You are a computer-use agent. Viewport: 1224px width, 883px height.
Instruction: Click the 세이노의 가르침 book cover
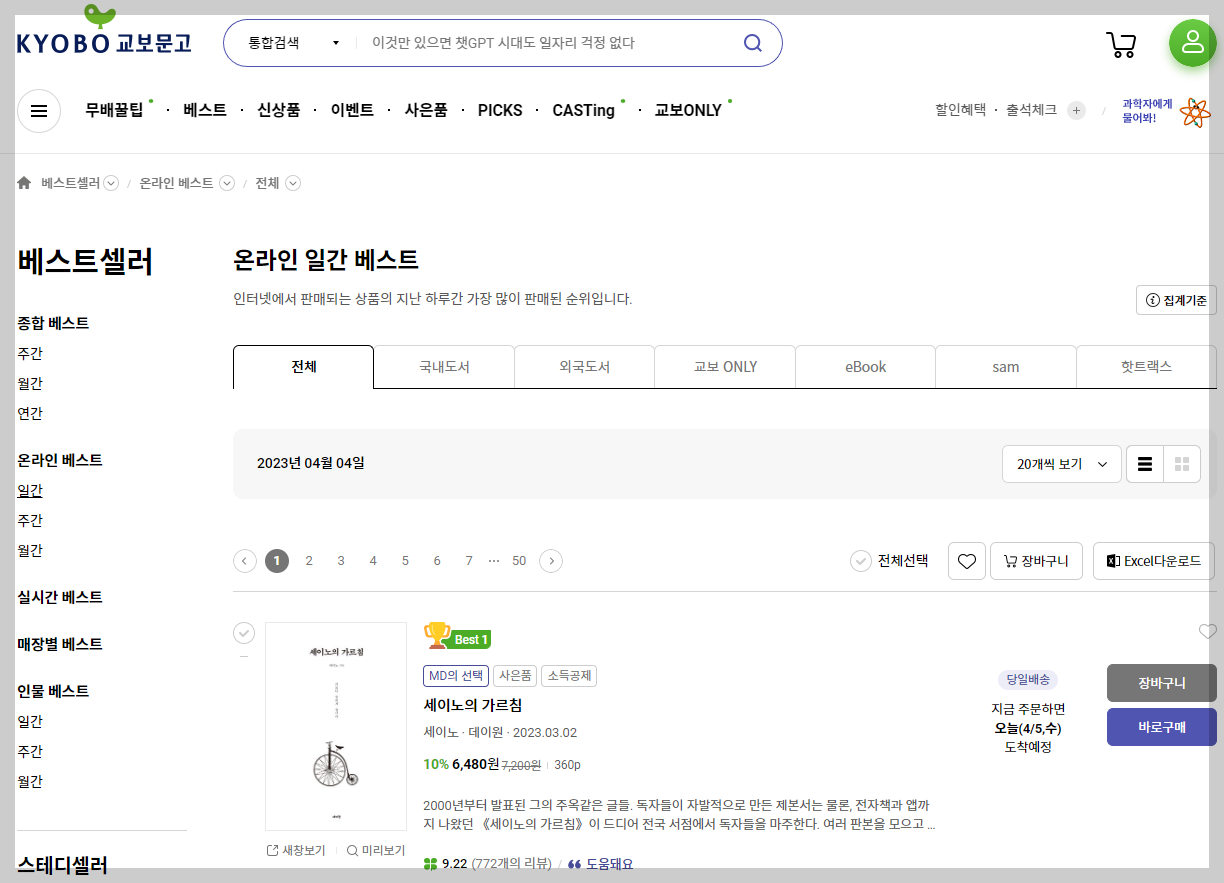[336, 726]
